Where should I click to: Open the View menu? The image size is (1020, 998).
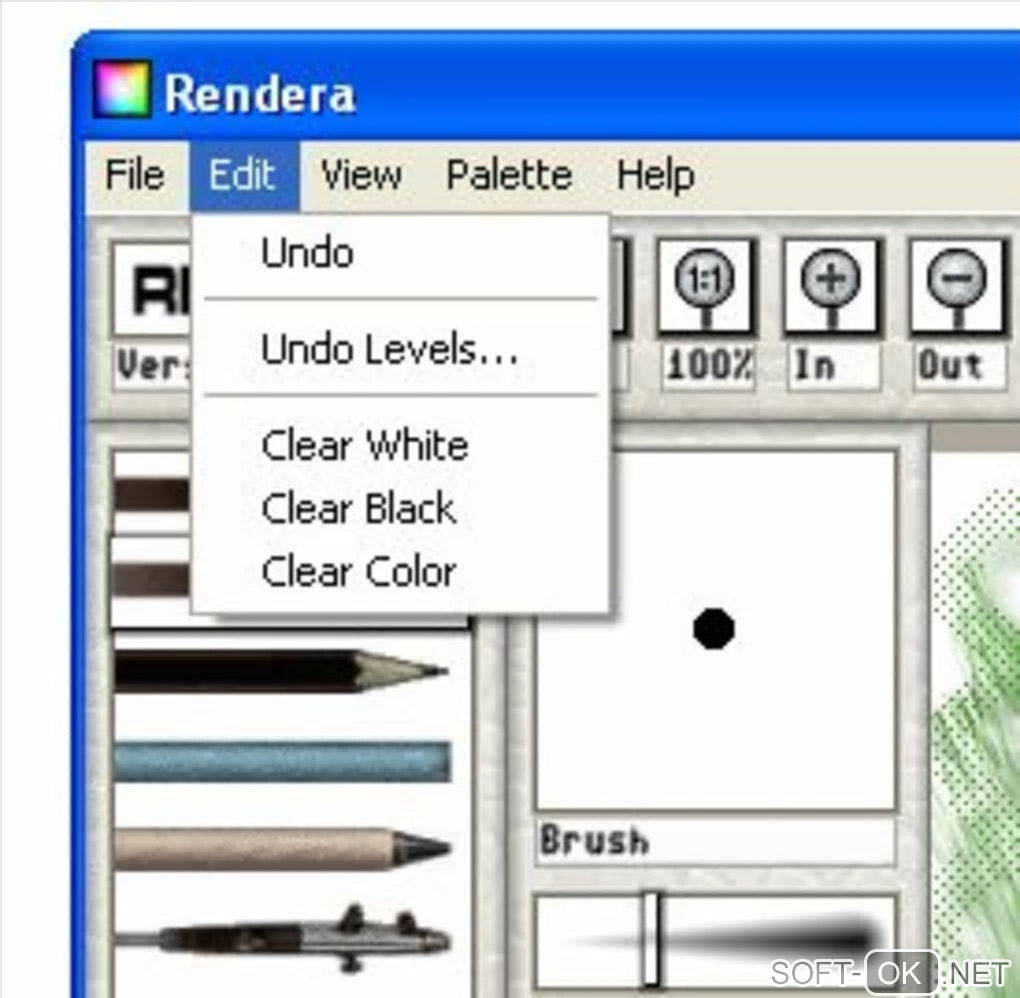pos(361,175)
